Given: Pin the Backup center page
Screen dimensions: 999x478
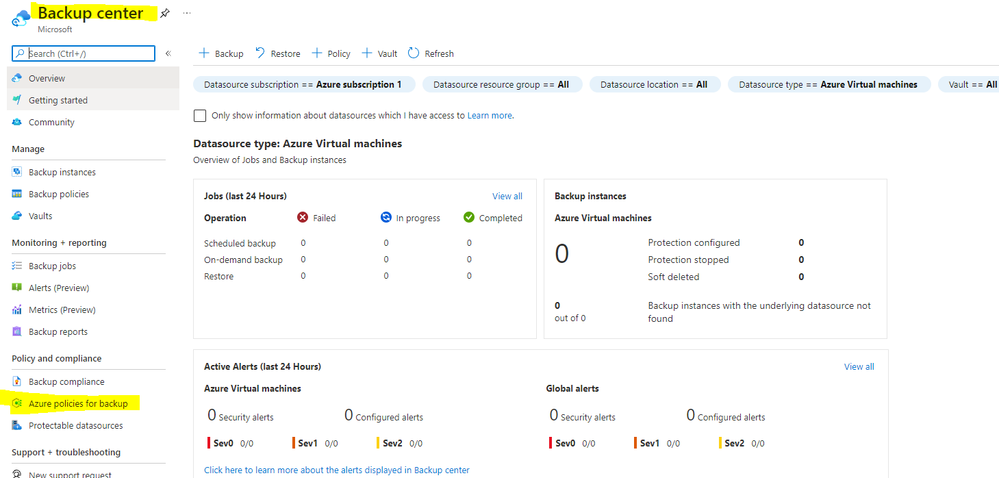Looking at the screenshot, I should (x=165, y=13).
